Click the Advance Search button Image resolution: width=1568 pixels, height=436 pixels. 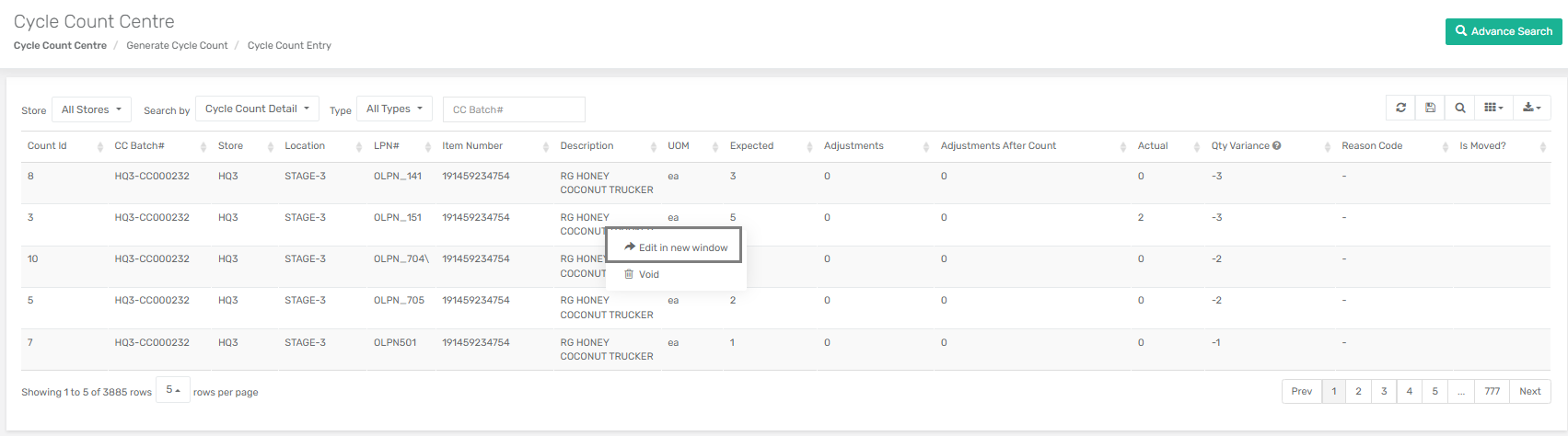1504,31
